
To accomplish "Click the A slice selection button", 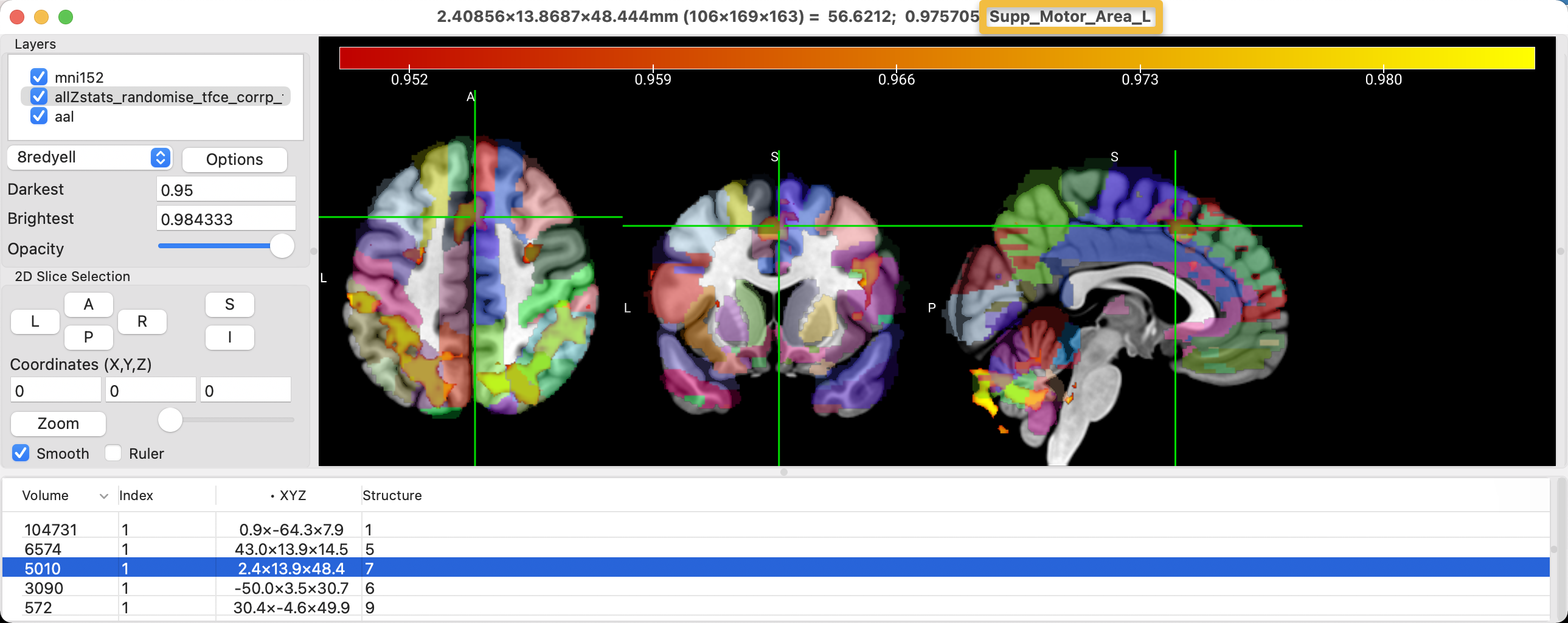I will coord(88,304).
